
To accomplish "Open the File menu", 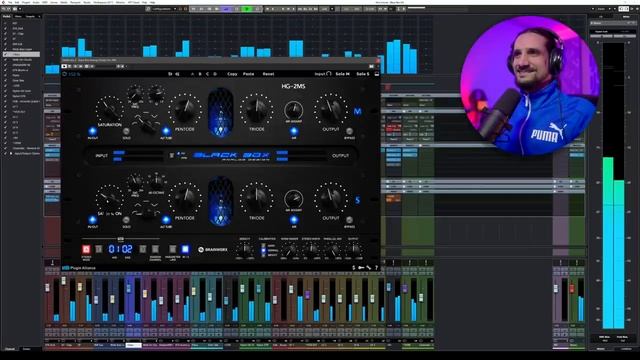I will click(x=10, y=2).
